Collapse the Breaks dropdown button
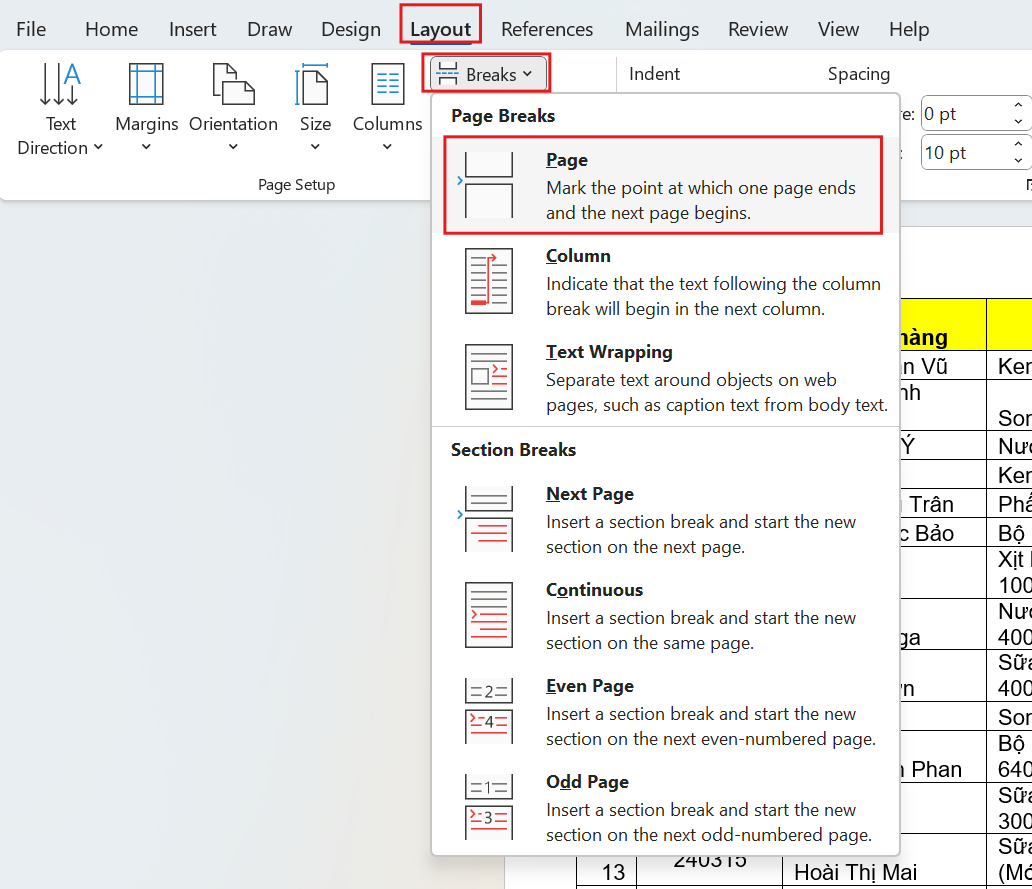The height and width of the screenshot is (889, 1032). pyautogui.click(x=488, y=74)
